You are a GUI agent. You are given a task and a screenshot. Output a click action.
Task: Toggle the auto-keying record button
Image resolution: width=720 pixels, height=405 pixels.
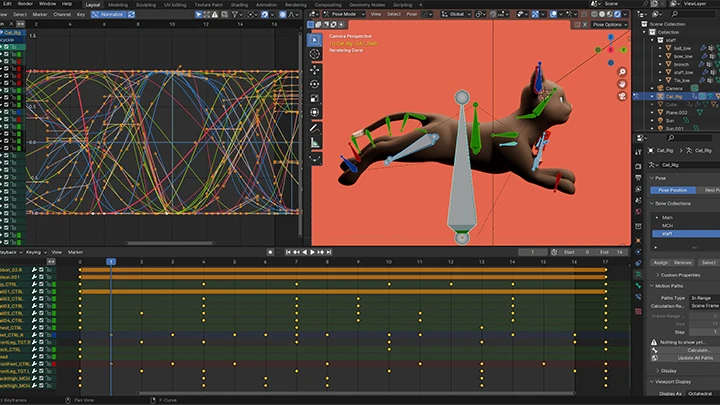click(270, 252)
